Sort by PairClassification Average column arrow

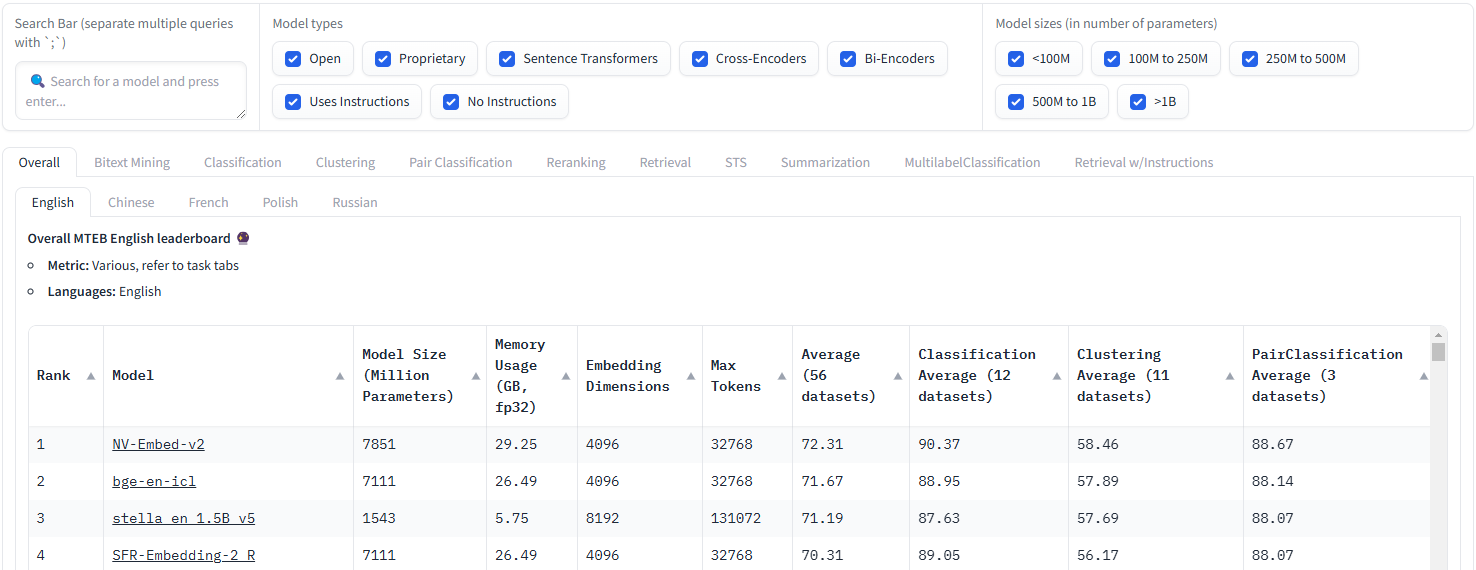pyautogui.click(x=1423, y=376)
